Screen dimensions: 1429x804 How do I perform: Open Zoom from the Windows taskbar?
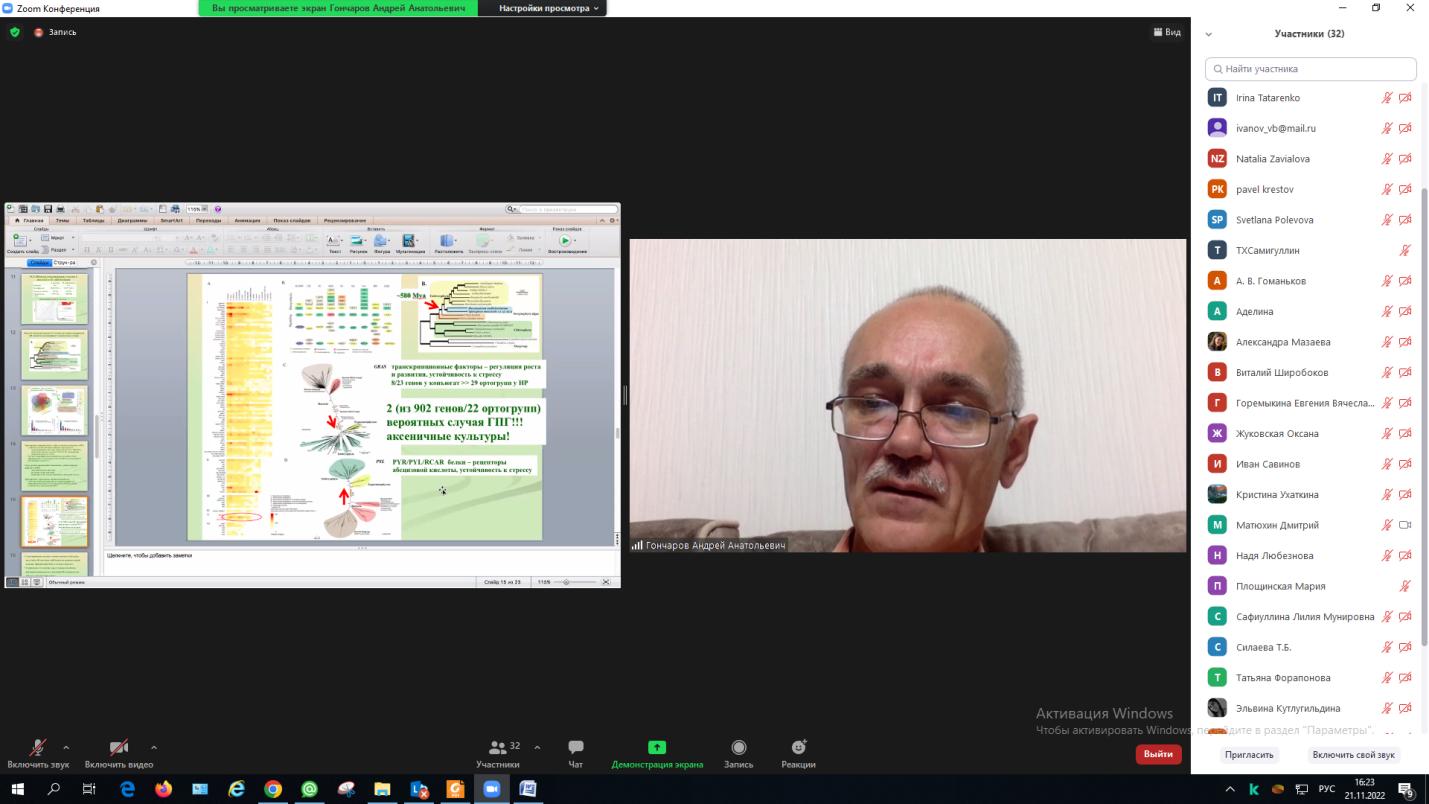coord(491,789)
